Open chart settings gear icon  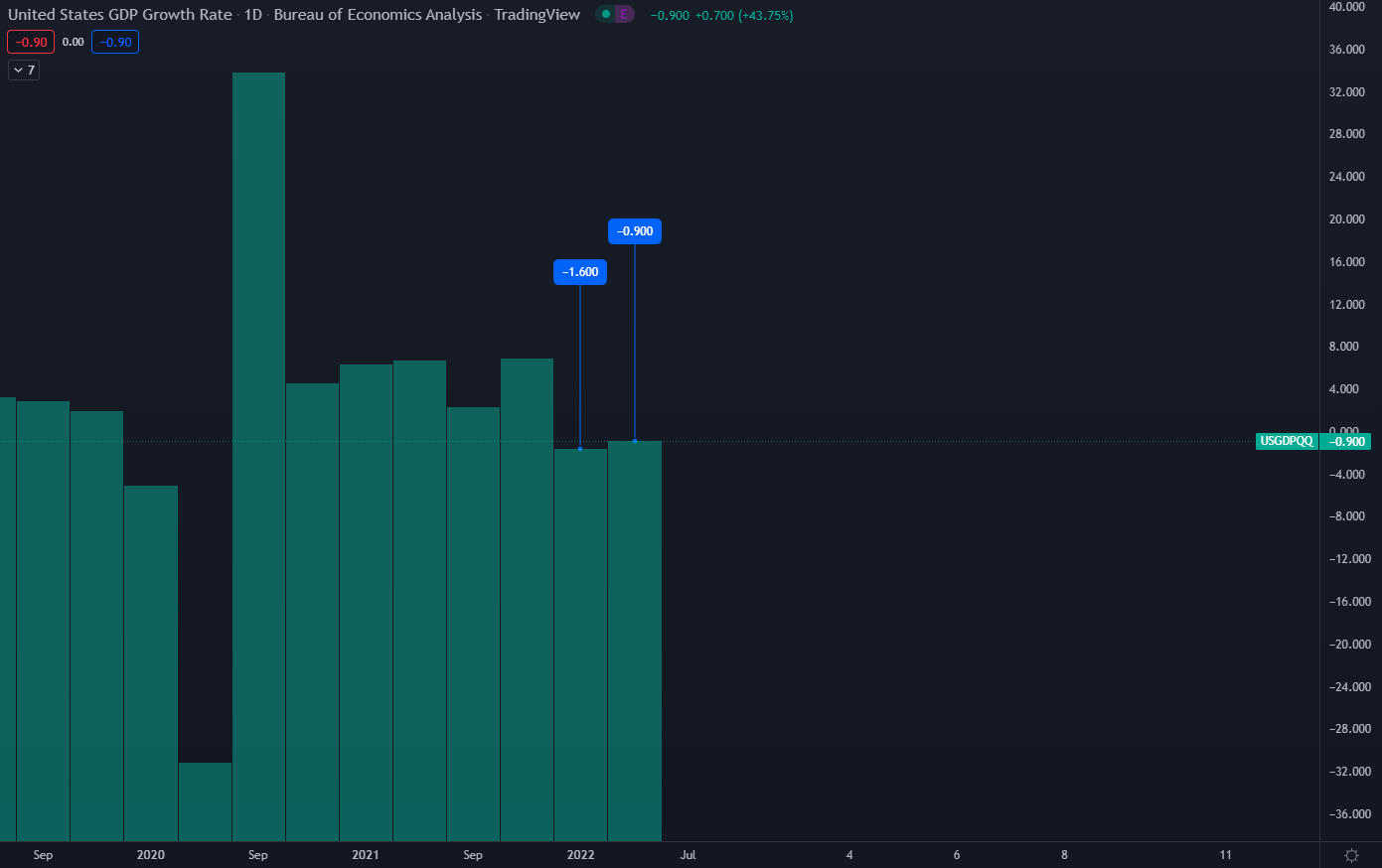pos(1351,855)
